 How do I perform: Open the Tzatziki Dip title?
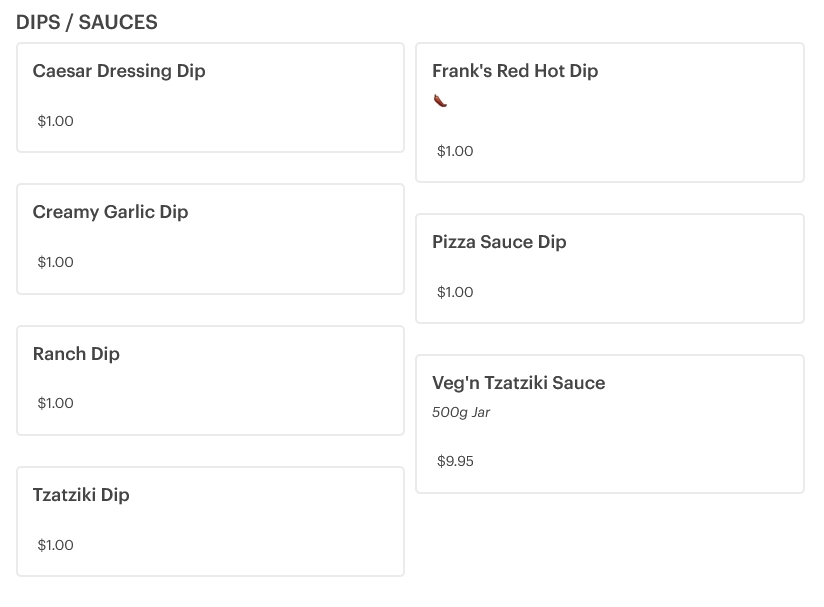(81, 495)
